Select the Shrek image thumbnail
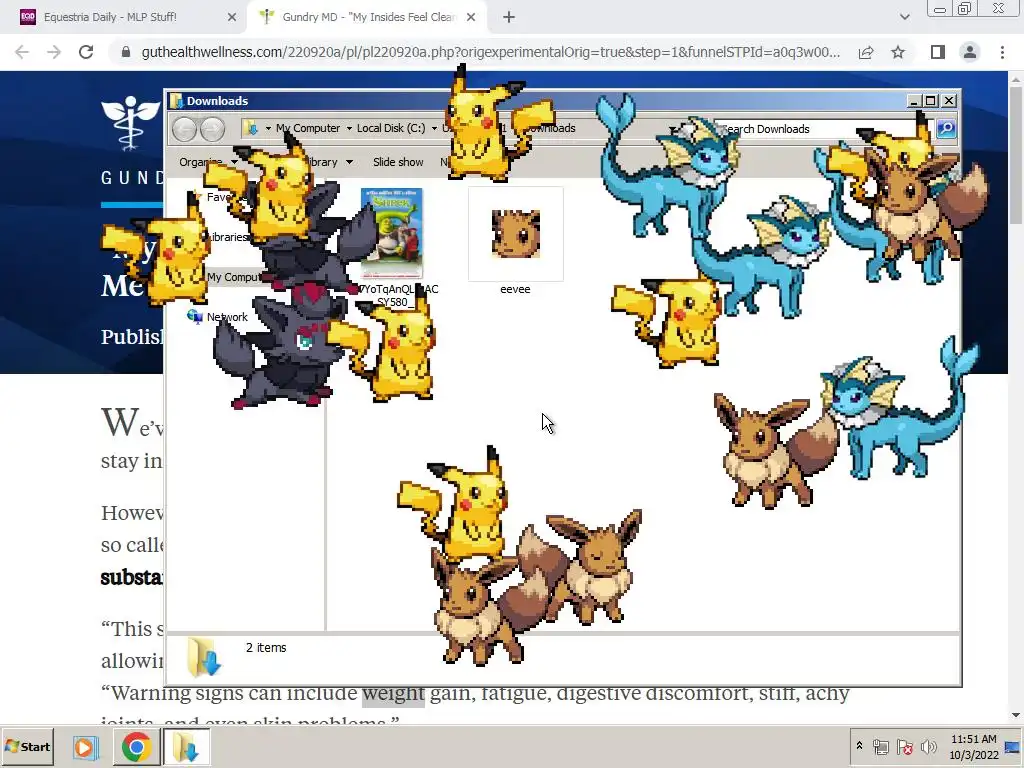Image resolution: width=1024 pixels, height=768 pixels. click(x=392, y=234)
